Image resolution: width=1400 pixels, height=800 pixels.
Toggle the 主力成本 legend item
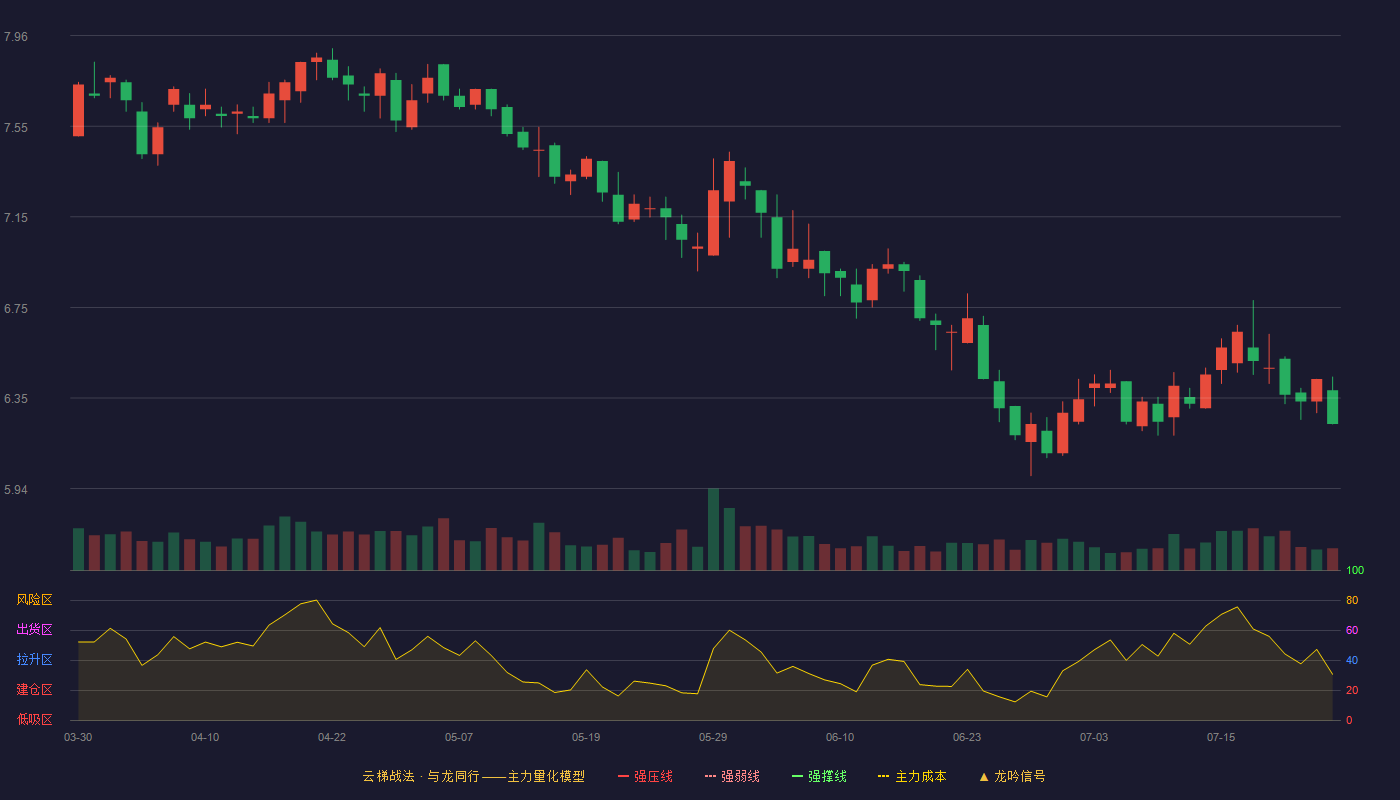(x=912, y=776)
